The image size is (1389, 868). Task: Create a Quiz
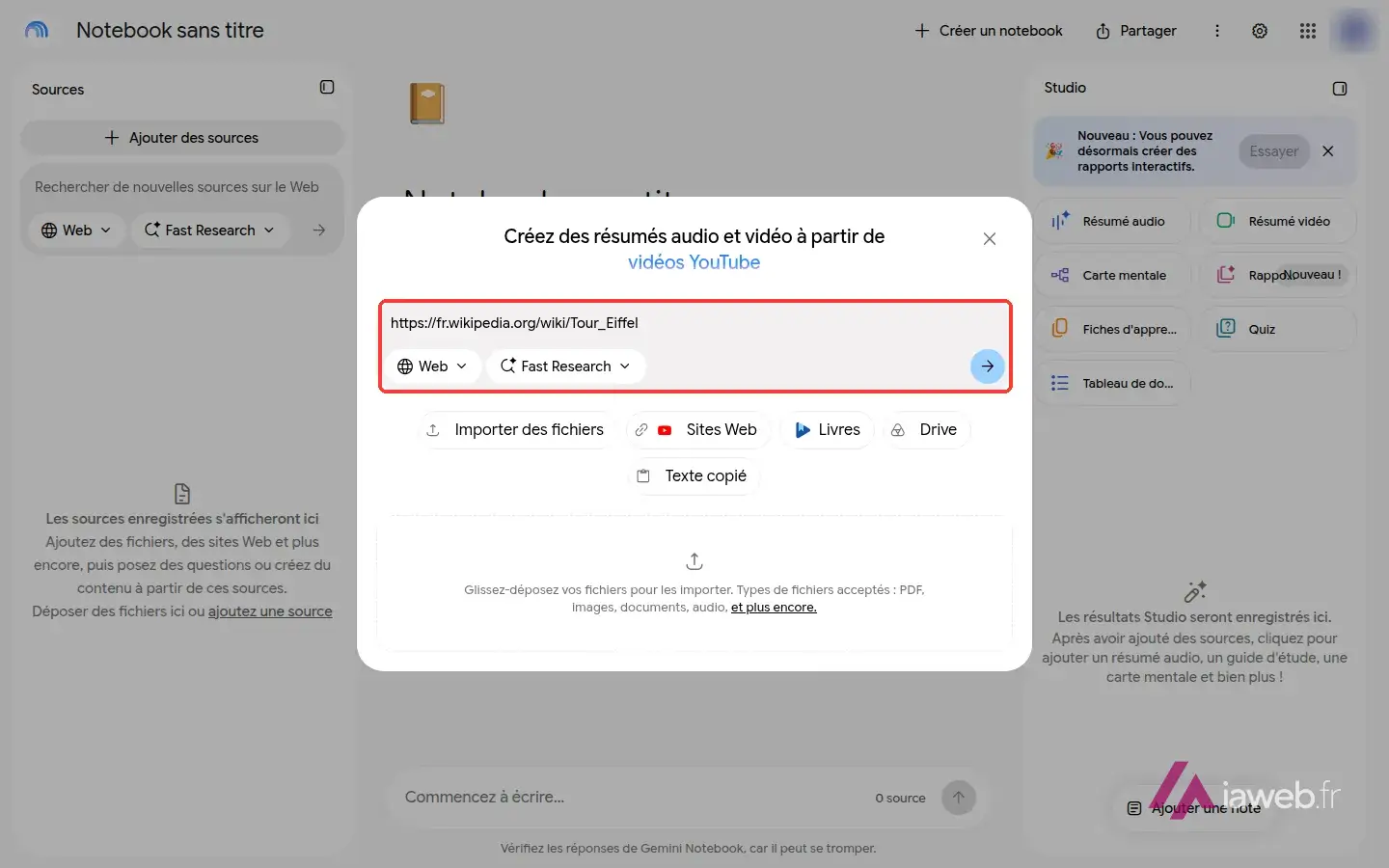[1278, 330]
